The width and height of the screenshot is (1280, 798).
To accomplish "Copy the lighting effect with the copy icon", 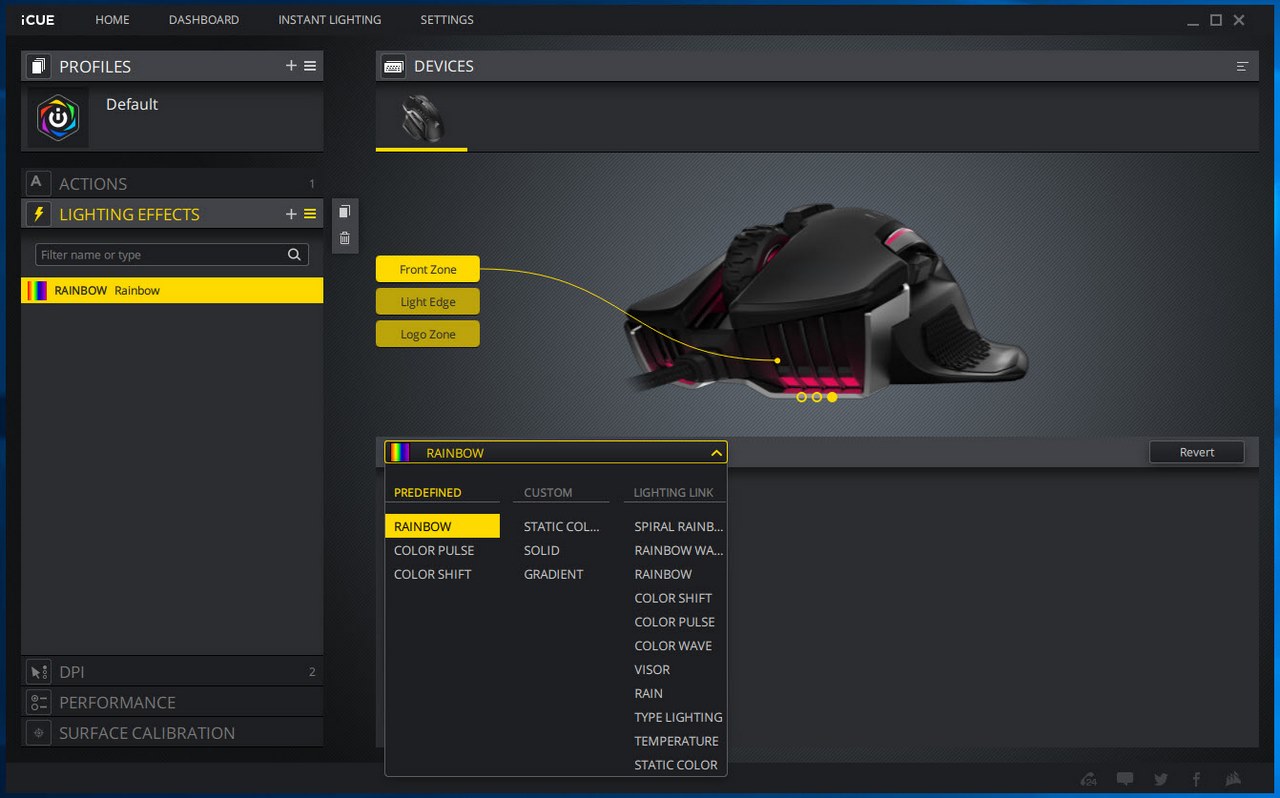I will [345, 212].
